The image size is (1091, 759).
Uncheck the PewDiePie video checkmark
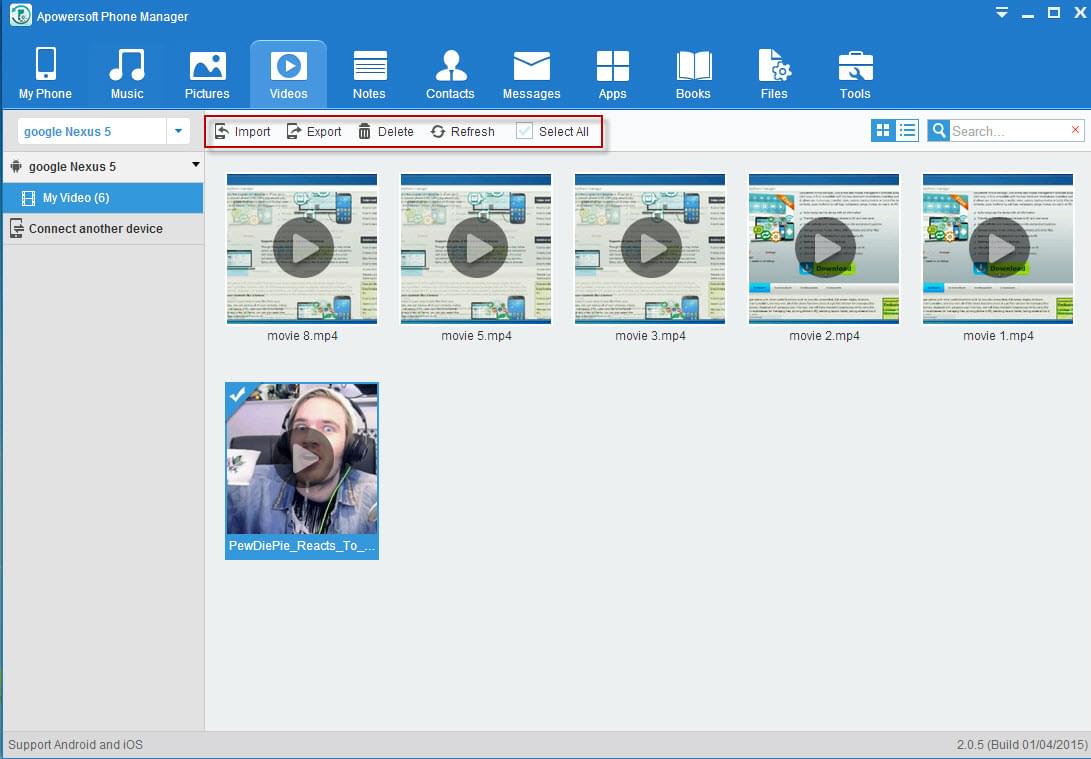point(237,394)
